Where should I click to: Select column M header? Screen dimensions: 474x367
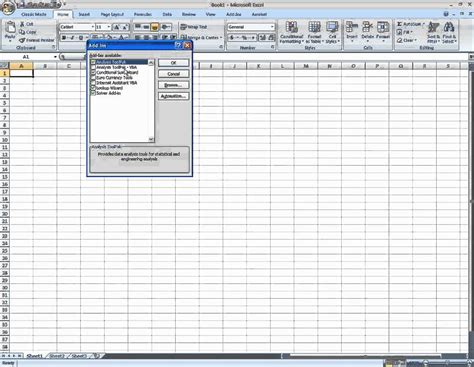pos(306,66)
